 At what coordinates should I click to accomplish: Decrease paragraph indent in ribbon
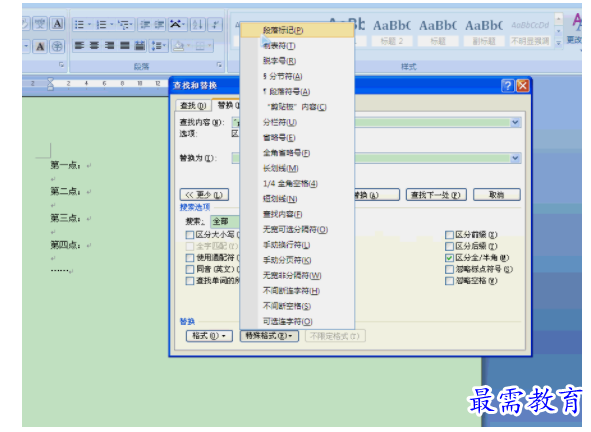point(145,25)
